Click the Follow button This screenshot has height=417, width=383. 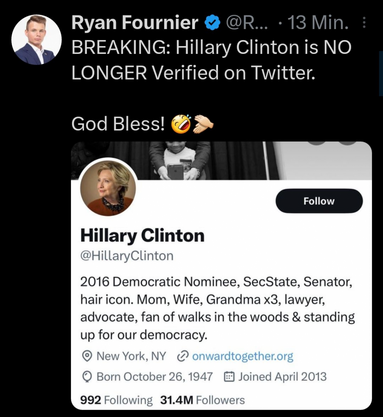(319, 201)
